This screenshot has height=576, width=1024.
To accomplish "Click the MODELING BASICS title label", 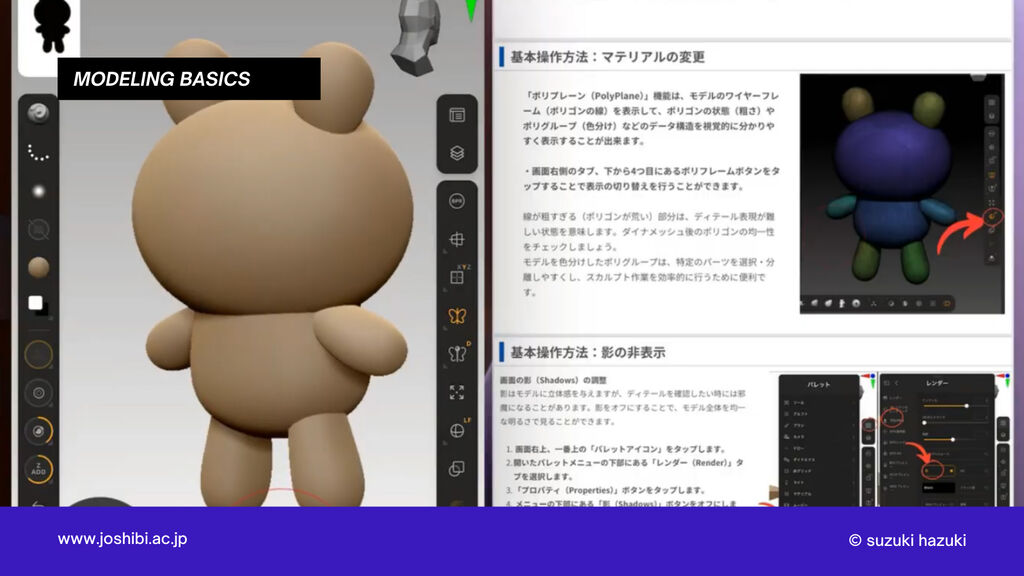I will 162,79.
